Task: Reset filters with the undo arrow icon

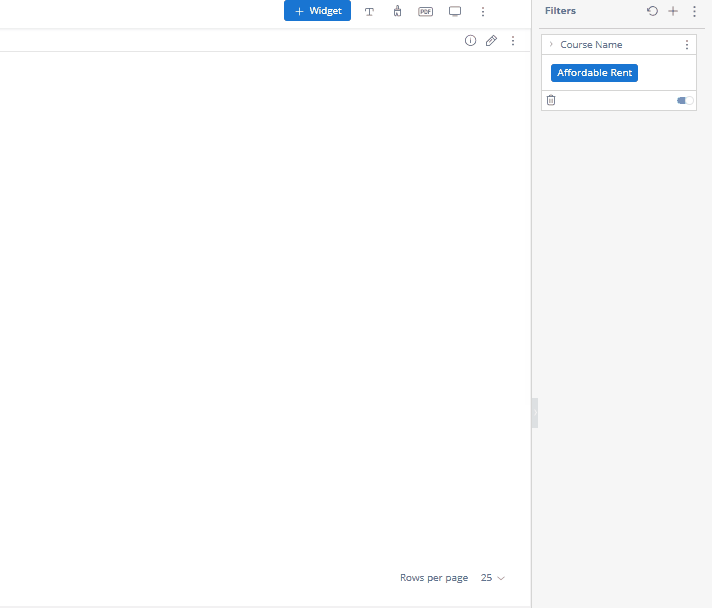Action: point(652,11)
